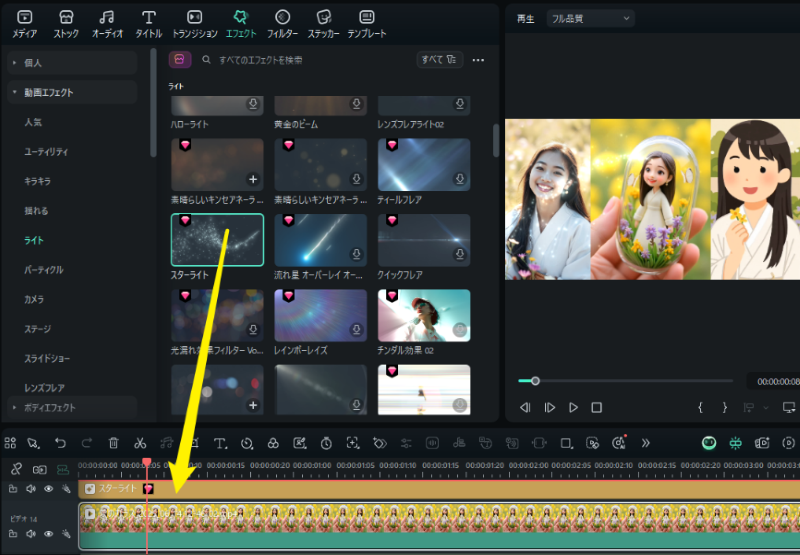This screenshot has width=800, height=555.
Task: Play the preview video
Action: click(x=573, y=408)
